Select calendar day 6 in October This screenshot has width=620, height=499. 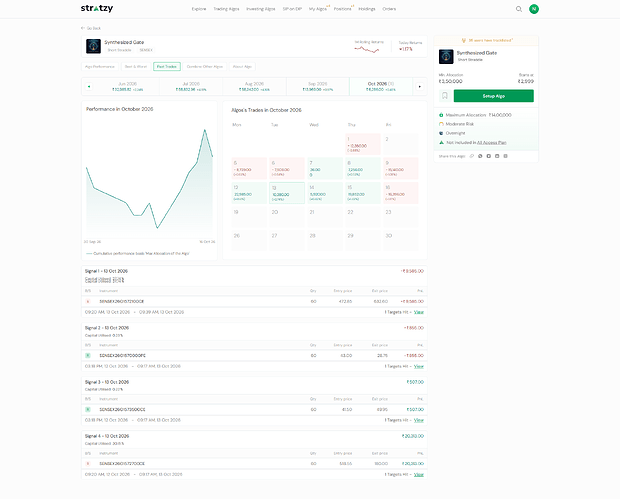coord(287,168)
